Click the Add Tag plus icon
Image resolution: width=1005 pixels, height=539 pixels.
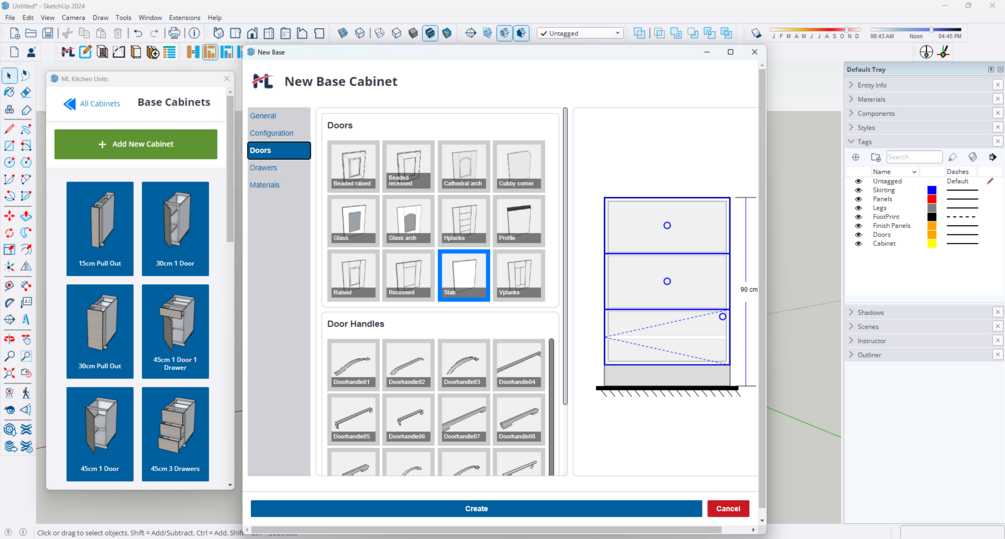(856, 157)
